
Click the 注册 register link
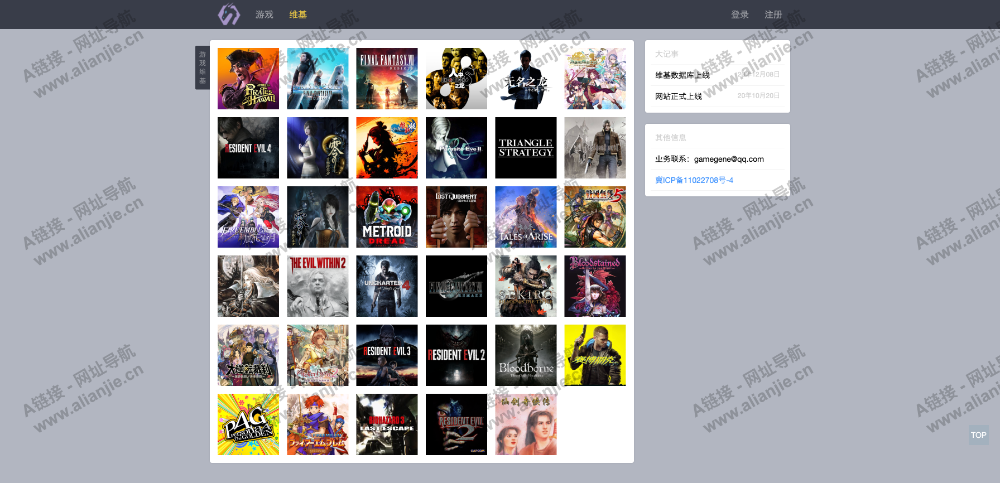(x=773, y=15)
